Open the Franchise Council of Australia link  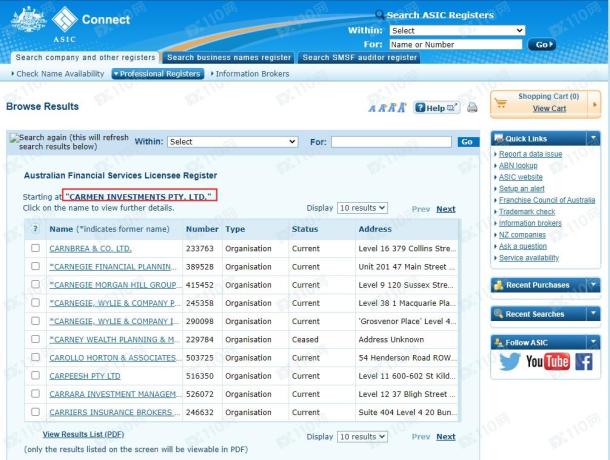(547, 200)
